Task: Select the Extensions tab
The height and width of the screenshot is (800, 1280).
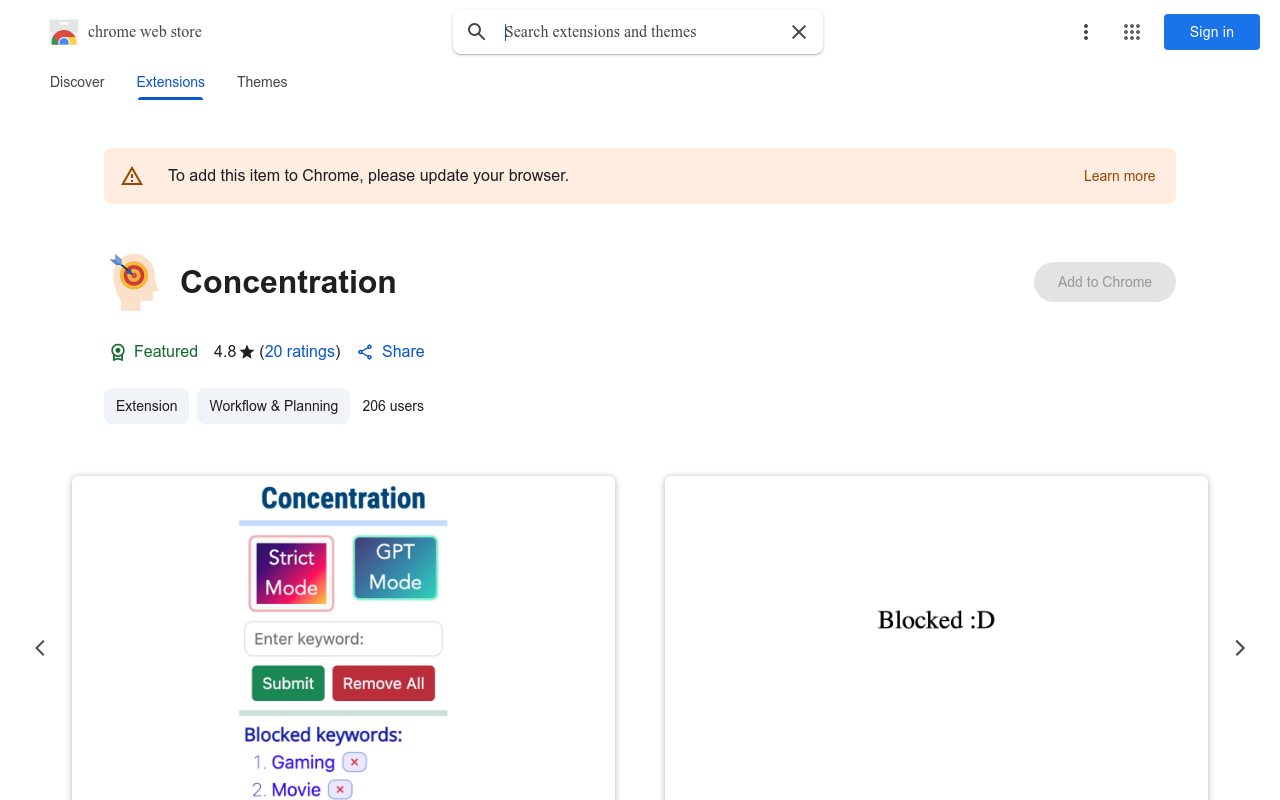Action: (x=171, y=82)
